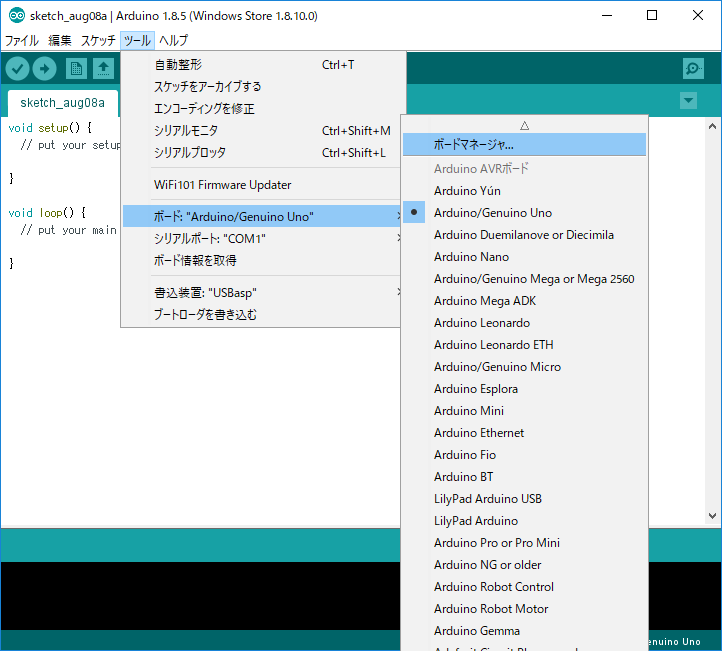Choose Arduino Pro or Pro Mini board
This screenshot has width=722, height=651.
pos(524,543)
